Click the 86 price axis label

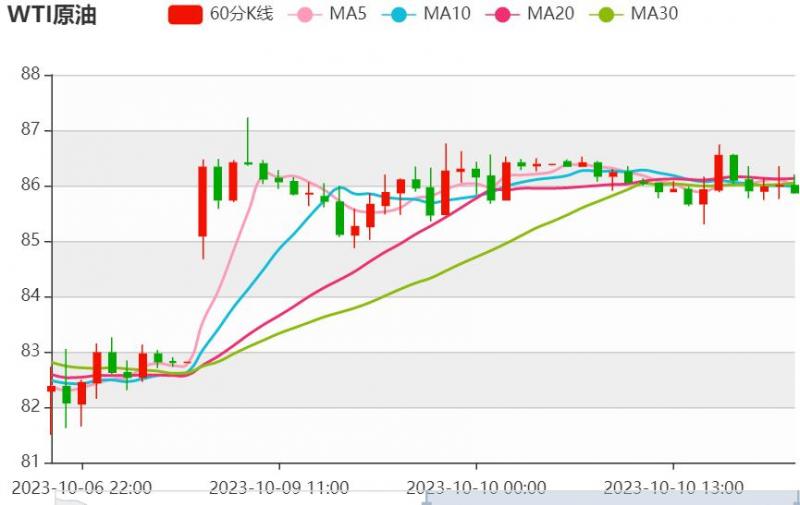coord(31,185)
